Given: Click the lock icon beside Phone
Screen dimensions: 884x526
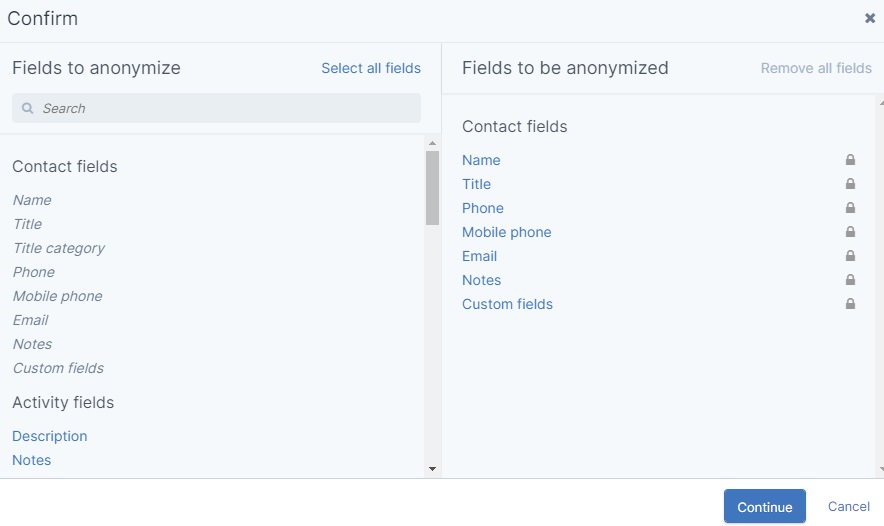Looking at the screenshot, I should pyautogui.click(x=850, y=207).
